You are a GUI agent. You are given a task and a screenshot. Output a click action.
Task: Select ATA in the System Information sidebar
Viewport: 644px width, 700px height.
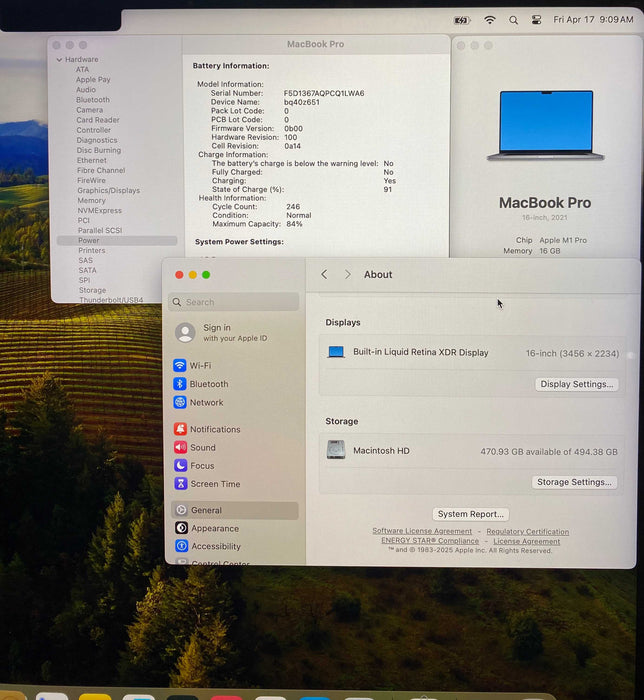point(83,70)
